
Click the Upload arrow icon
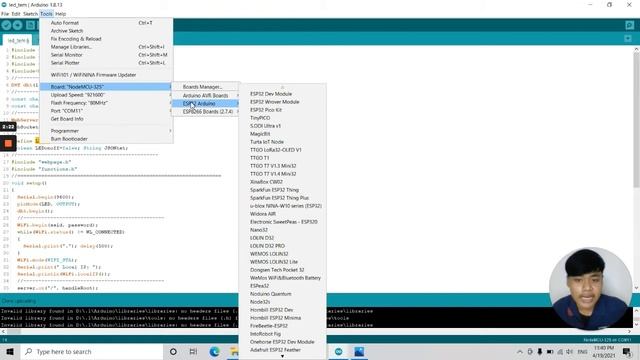18,25
